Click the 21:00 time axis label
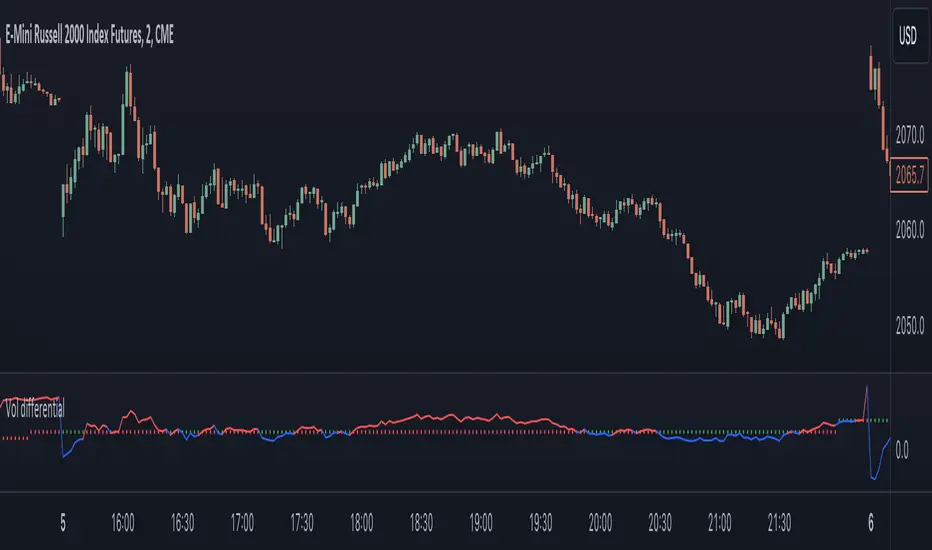932x550 pixels. (720, 523)
